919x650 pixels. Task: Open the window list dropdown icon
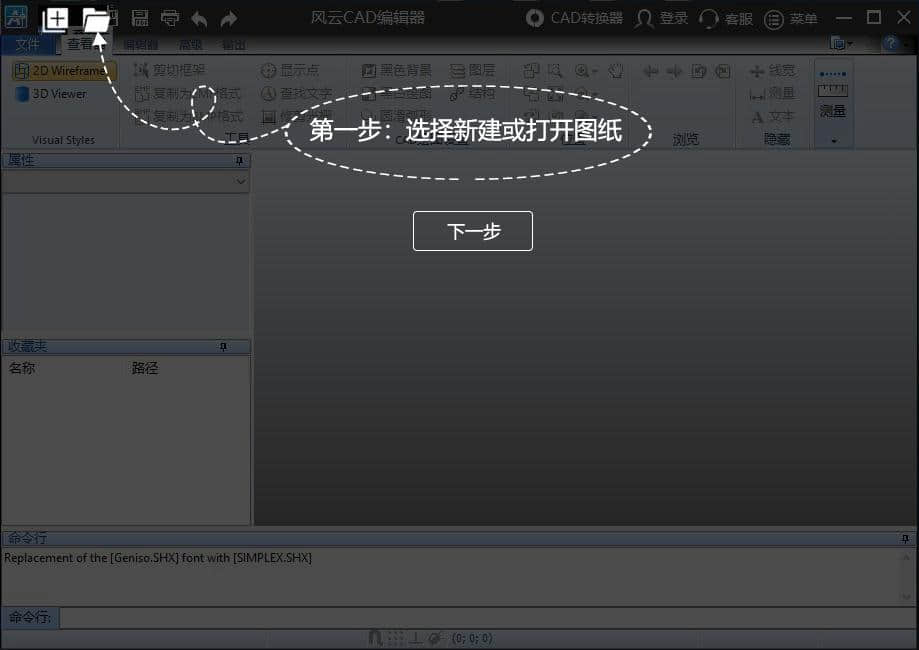842,43
